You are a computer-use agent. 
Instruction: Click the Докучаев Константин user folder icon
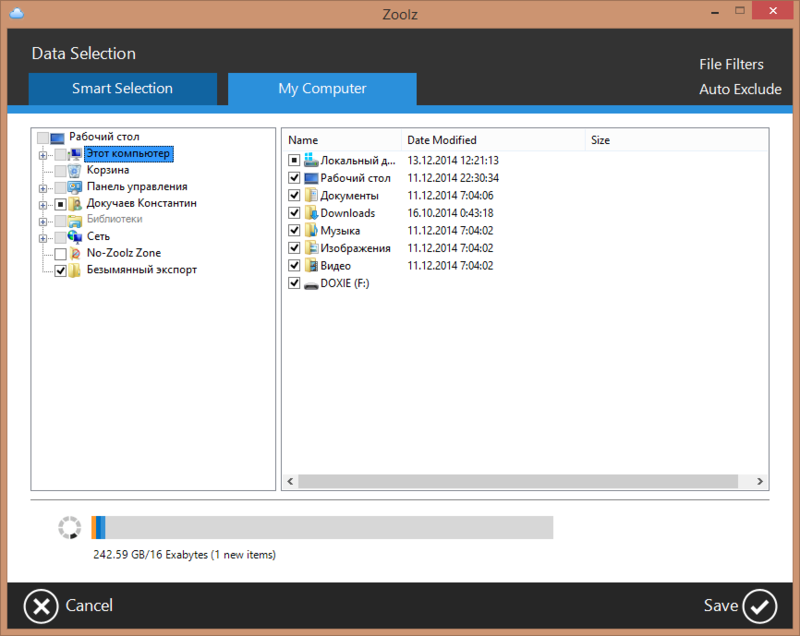pos(75,204)
